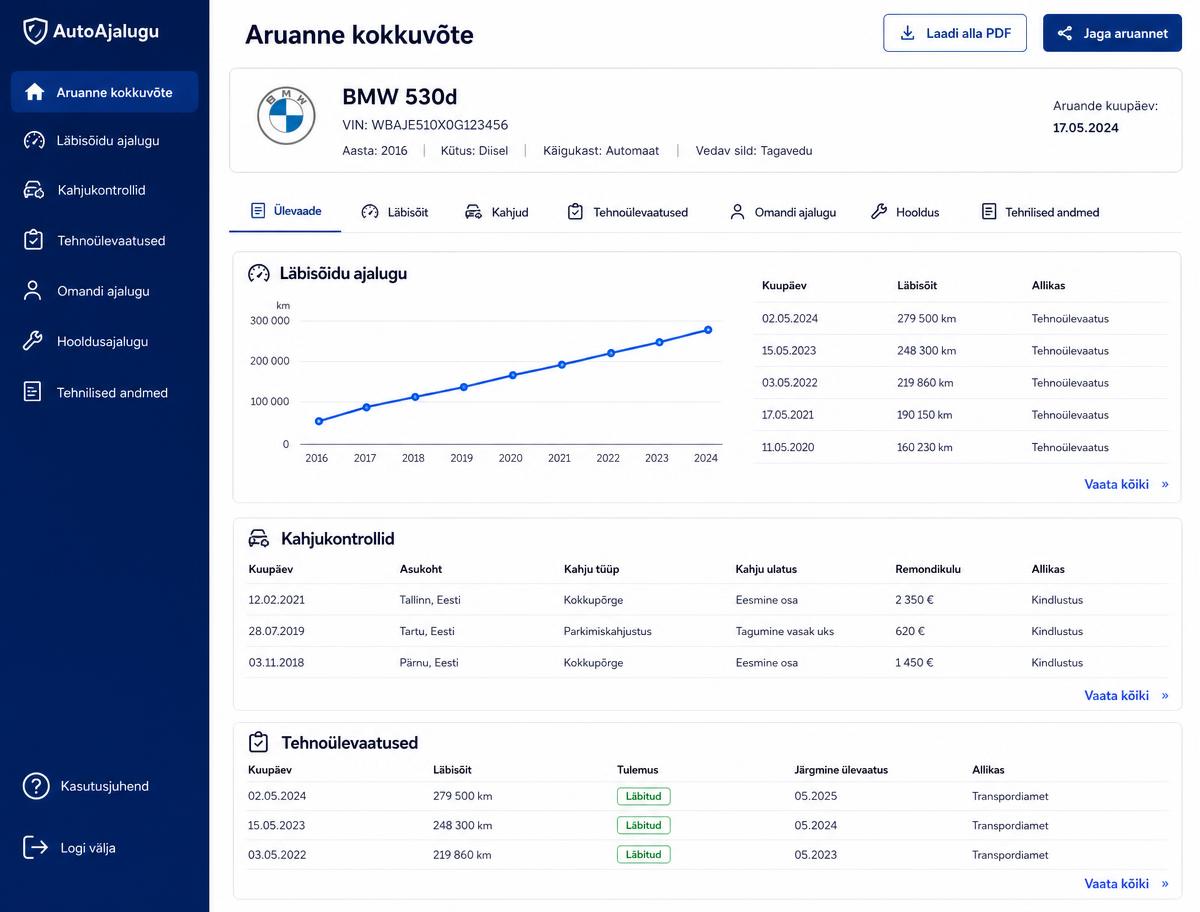Open Hooldusajalugu in the sidebar

click(x=105, y=341)
